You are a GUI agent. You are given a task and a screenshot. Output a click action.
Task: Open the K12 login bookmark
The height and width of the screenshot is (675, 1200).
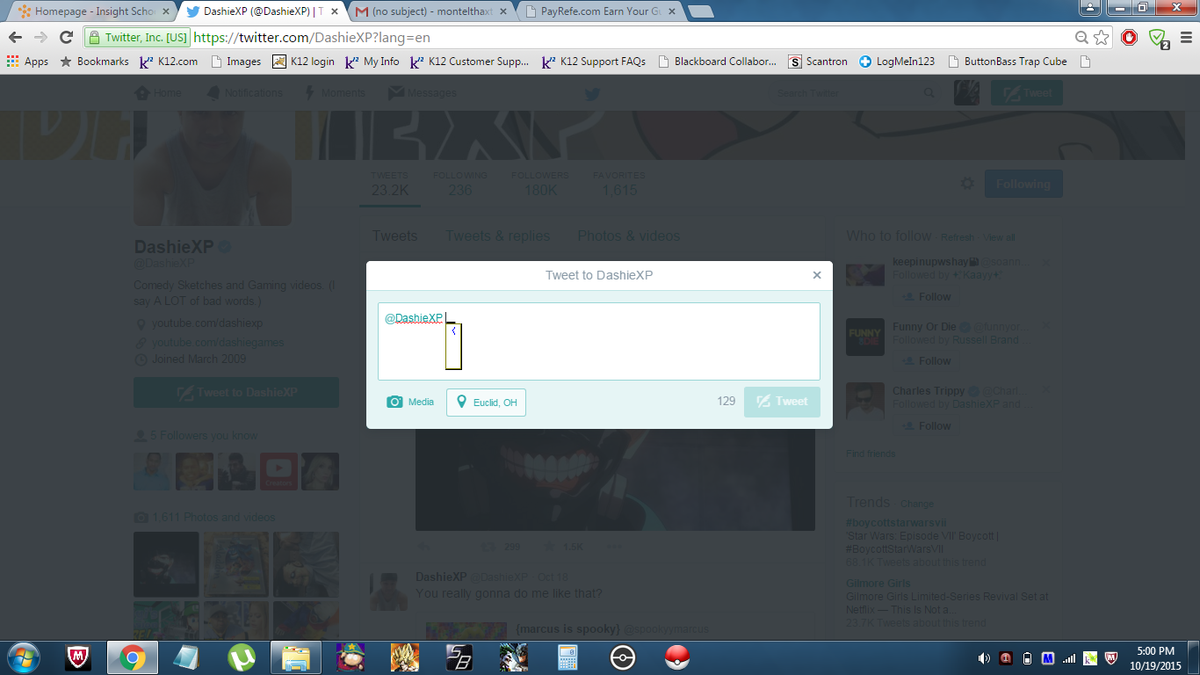tap(304, 61)
